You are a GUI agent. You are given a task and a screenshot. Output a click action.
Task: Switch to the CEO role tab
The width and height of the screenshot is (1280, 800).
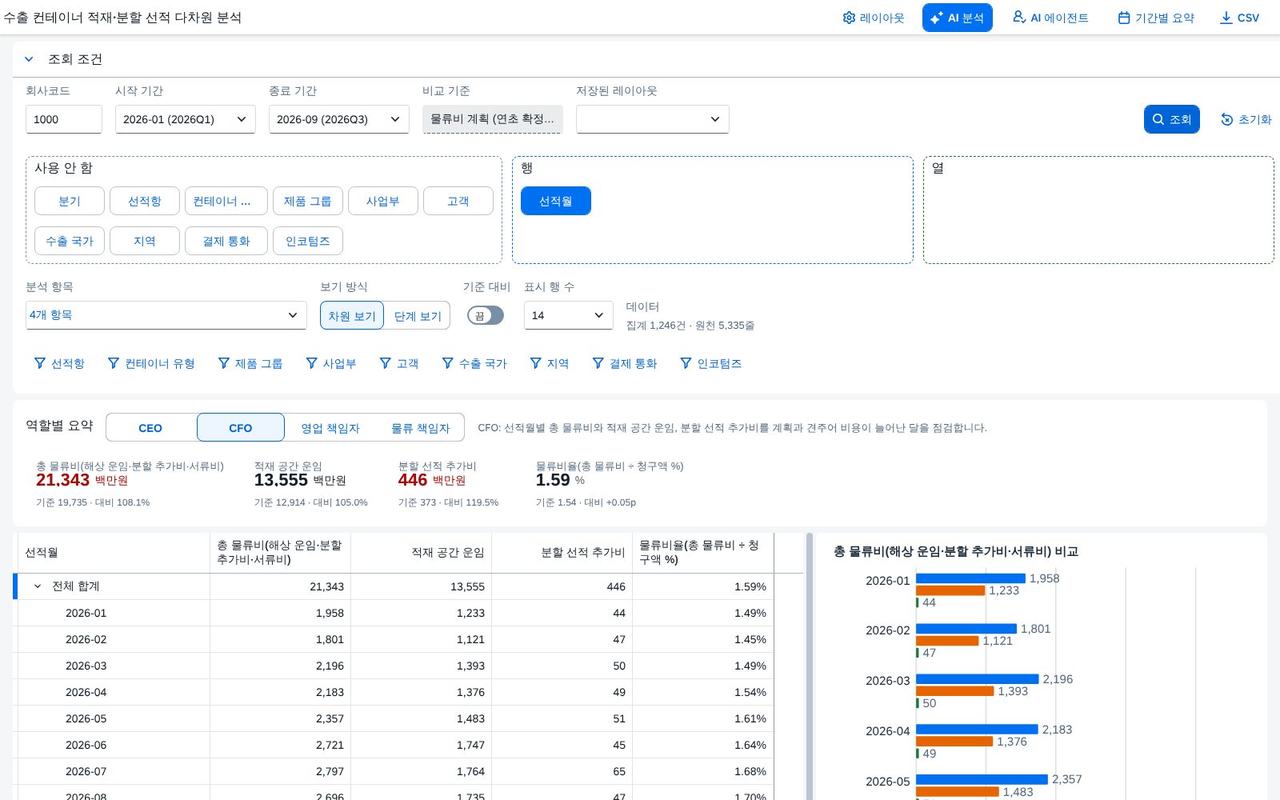(150, 428)
